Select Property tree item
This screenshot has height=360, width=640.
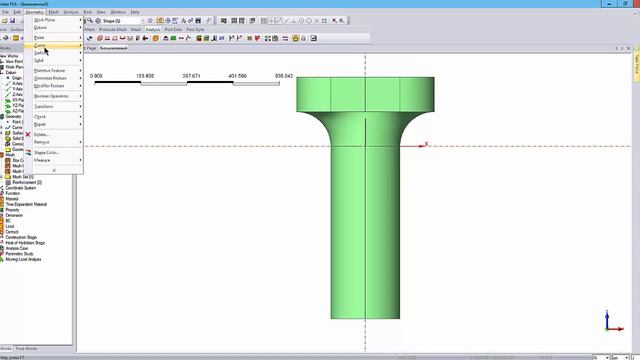pyautogui.click(x=12, y=210)
